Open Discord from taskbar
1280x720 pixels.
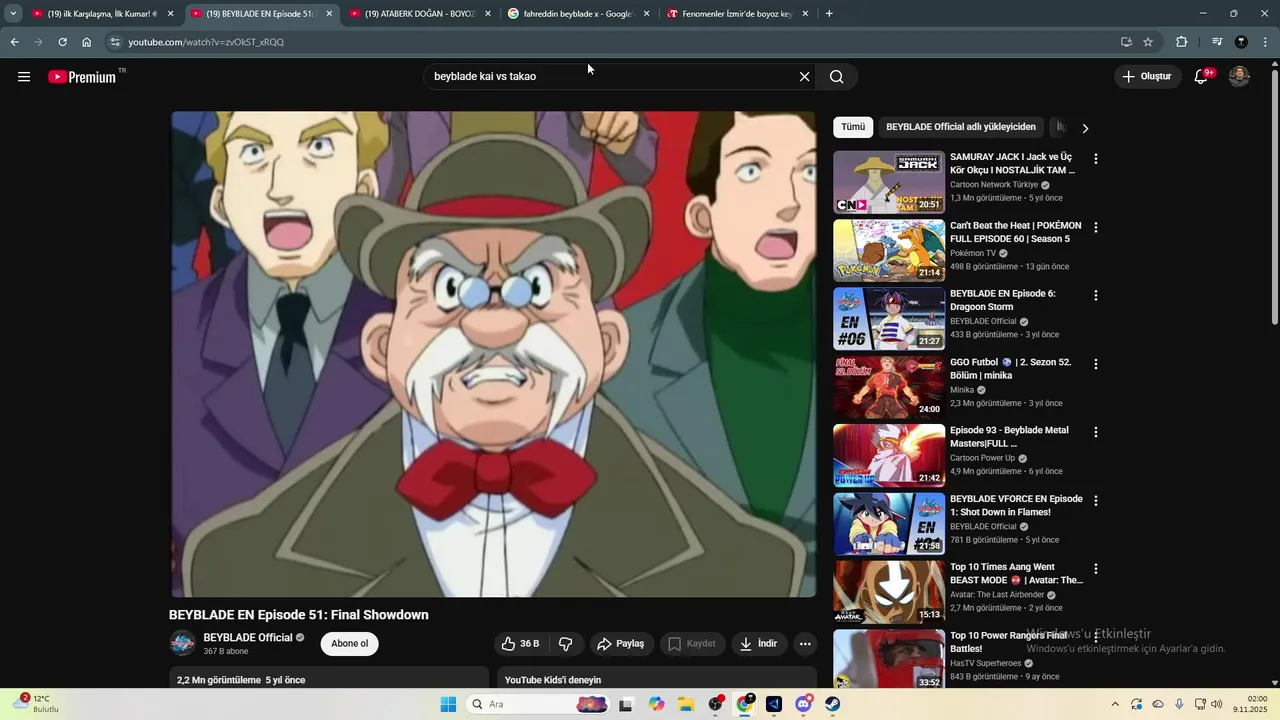[803, 704]
